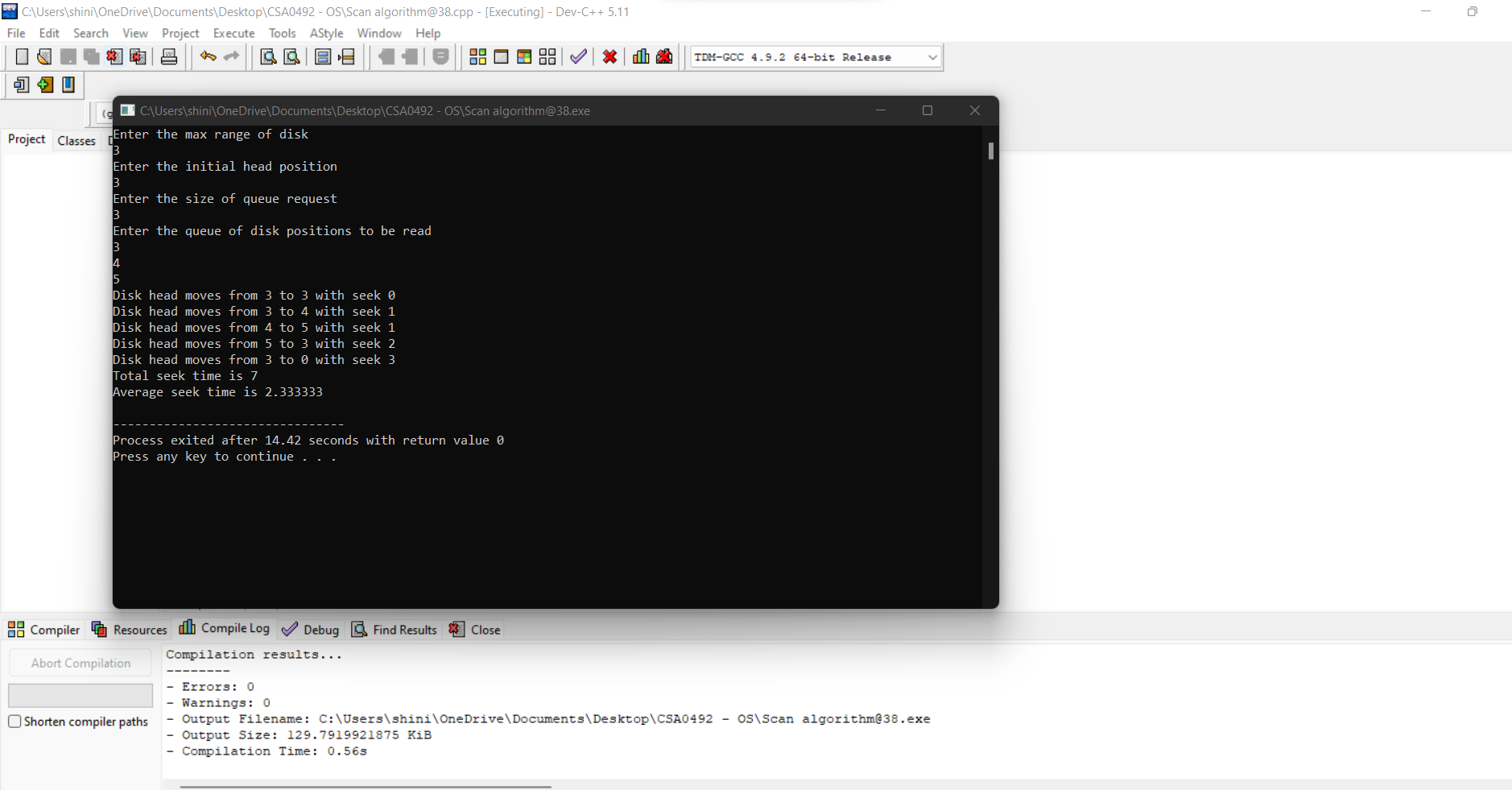Screen dimensions: 1512x790
Task: Create a new project from the second toolbar row
Action: coord(21,84)
